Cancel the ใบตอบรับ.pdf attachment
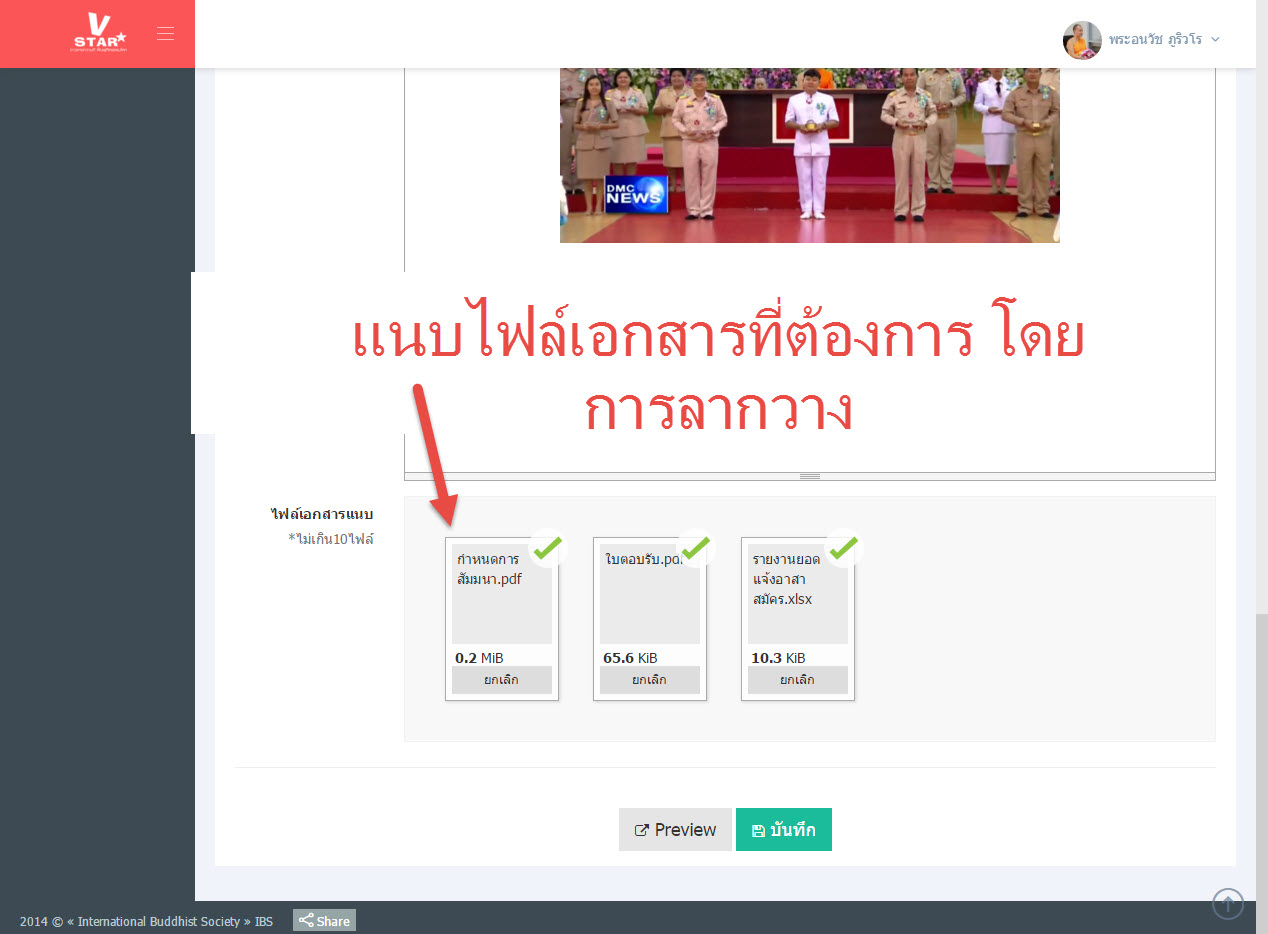Viewport: 1268px width, 934px height. [649, 680]
